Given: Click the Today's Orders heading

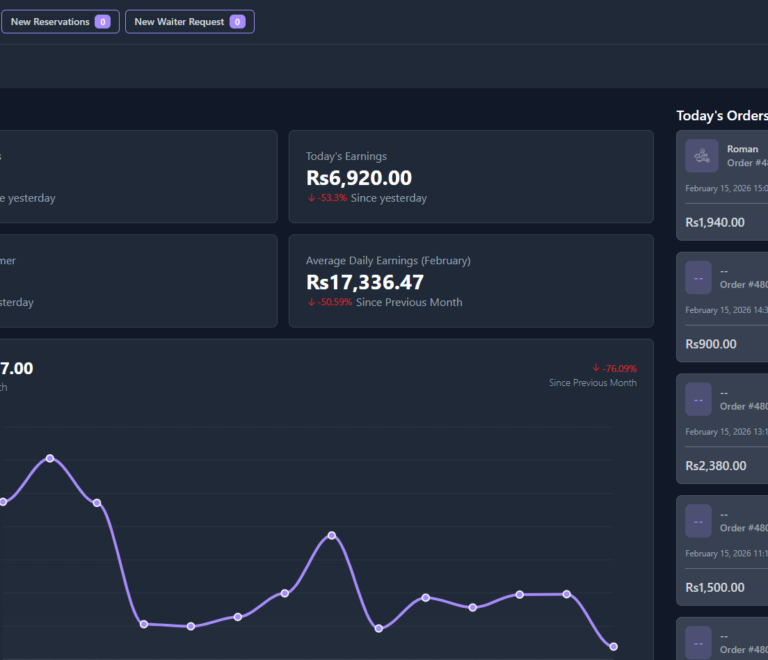Looking at the screenshot, I should pos(721,116).
